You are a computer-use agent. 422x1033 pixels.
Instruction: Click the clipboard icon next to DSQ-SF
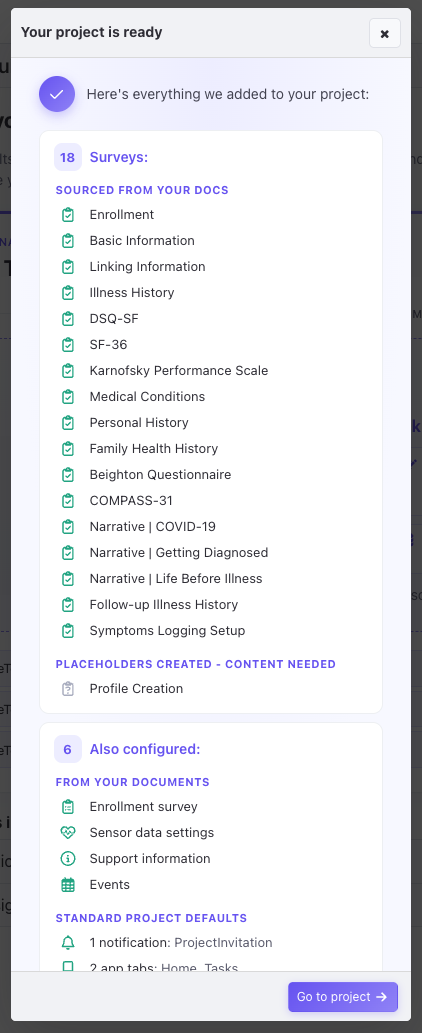point(68,319)
